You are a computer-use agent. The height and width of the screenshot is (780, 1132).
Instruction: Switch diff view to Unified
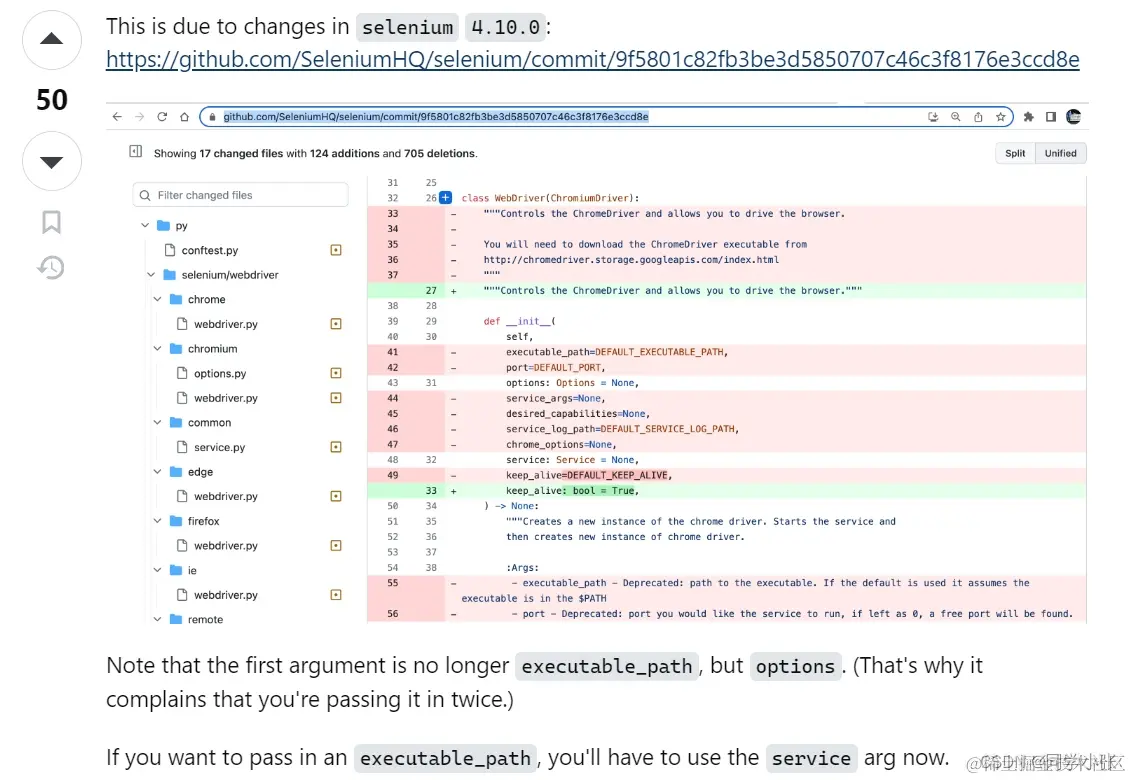pyautogui.click(x=1061, y=153)
